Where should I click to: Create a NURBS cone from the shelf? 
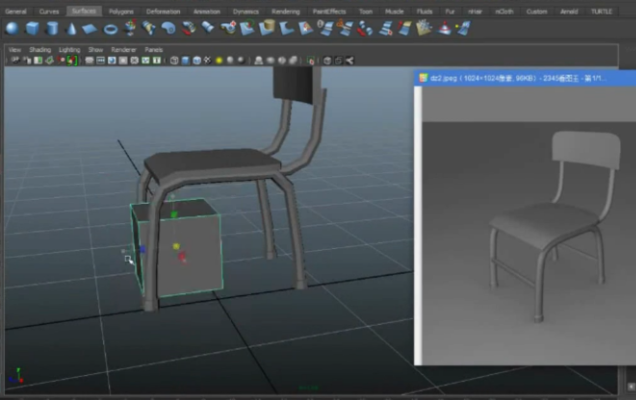coord(71,28)
